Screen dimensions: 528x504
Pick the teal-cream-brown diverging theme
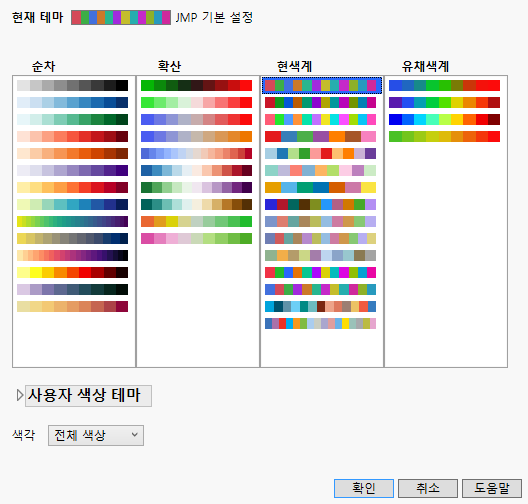click(196, 204)
